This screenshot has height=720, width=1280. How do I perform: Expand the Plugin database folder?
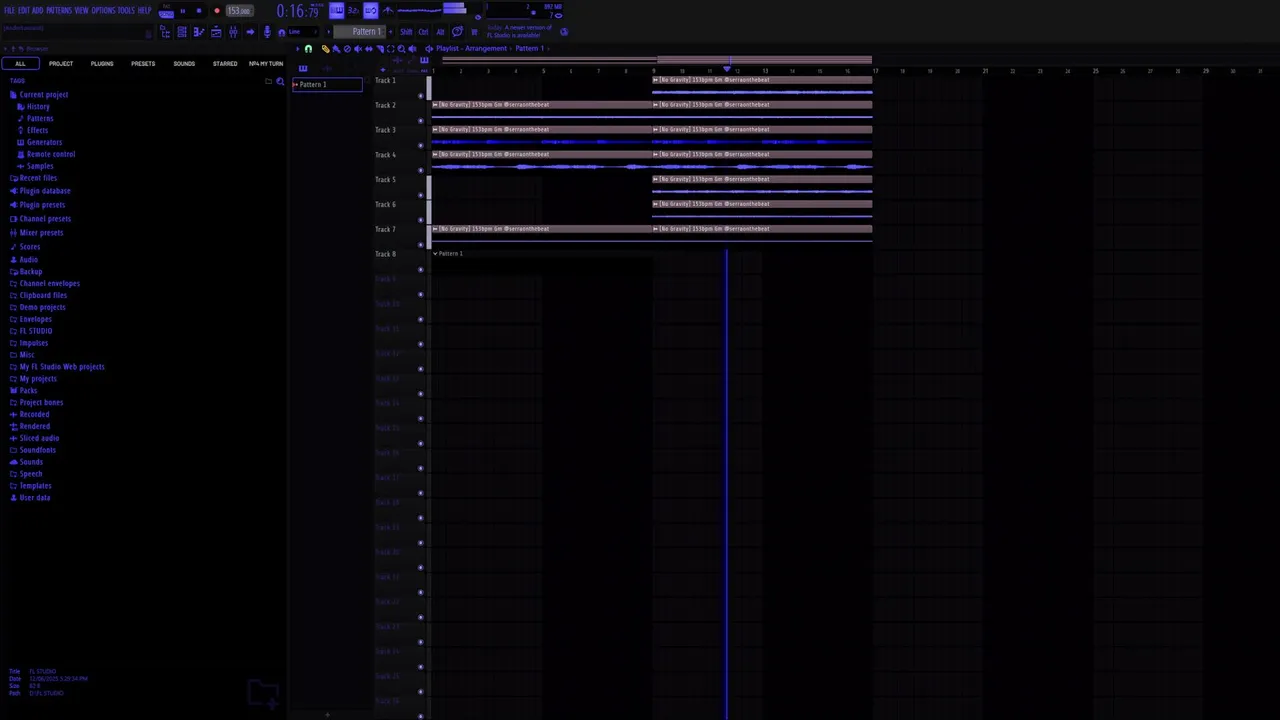40,191
